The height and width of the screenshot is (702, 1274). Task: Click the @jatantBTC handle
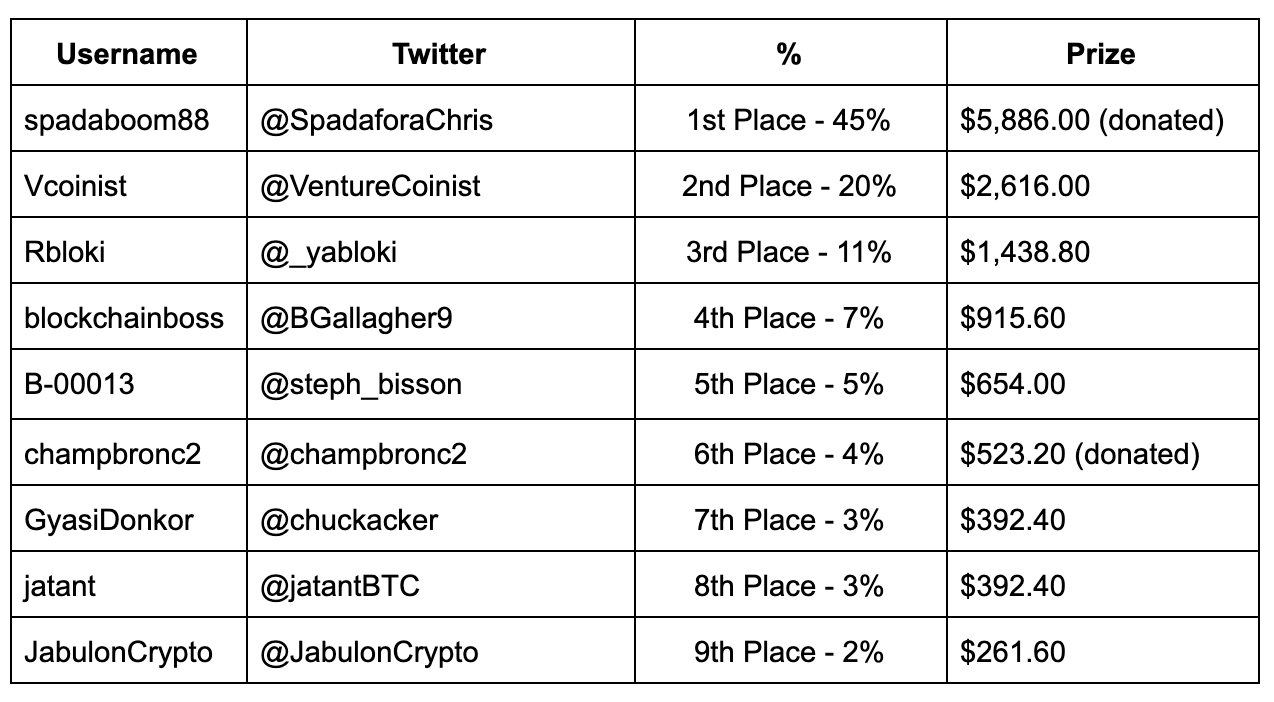coord(340,586)
